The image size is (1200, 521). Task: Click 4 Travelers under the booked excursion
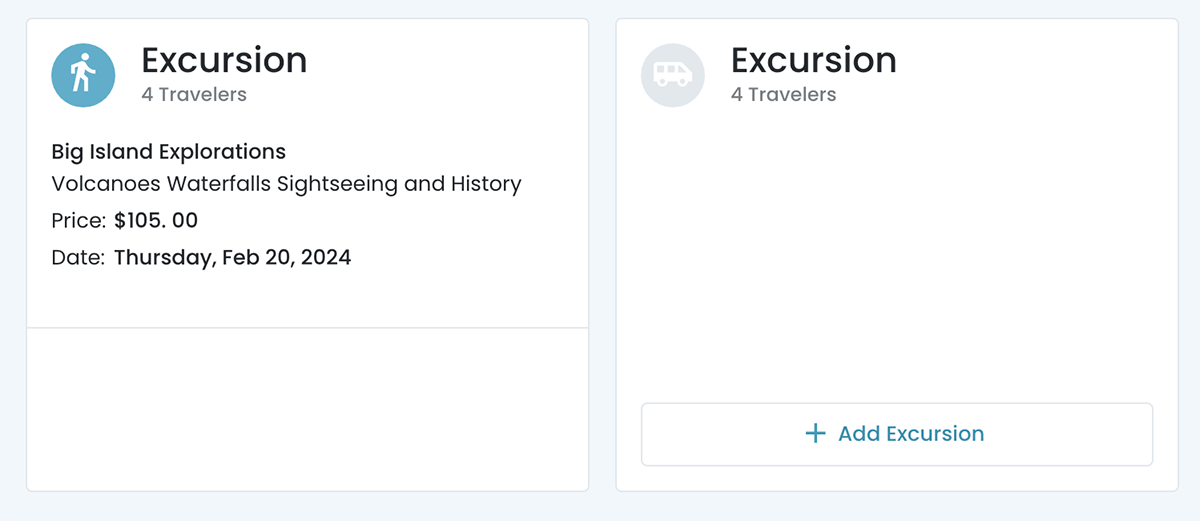(194, 95)
